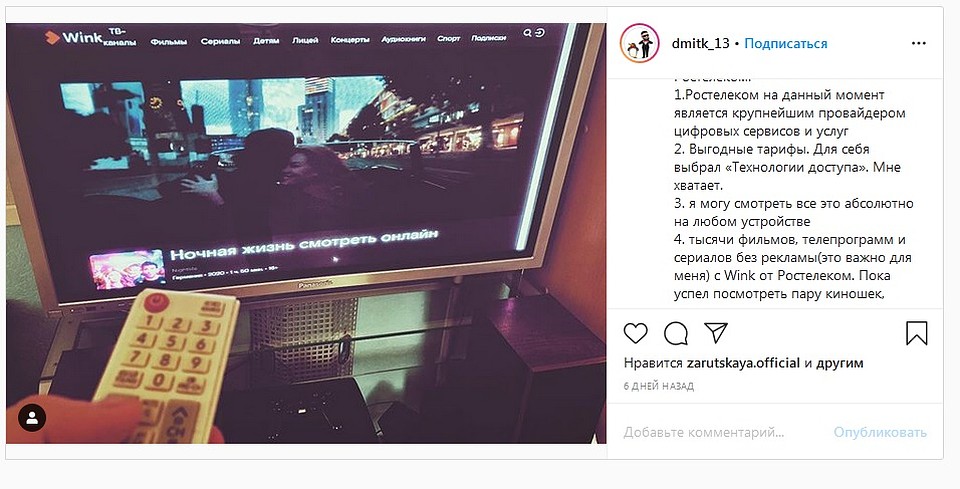Open comments via speech bubble icon

point(675,334)
